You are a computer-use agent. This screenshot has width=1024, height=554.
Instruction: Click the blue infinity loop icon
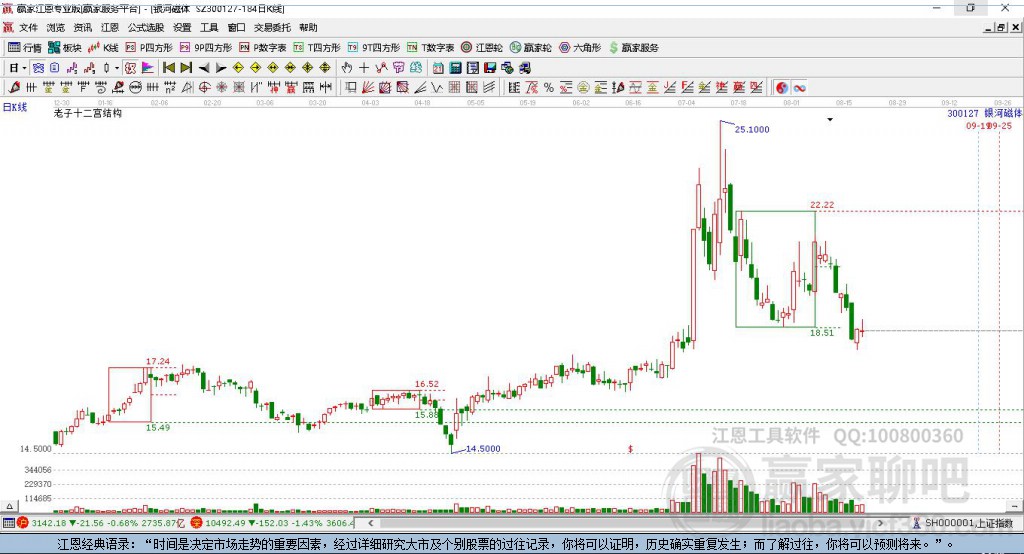coord(799,88)
